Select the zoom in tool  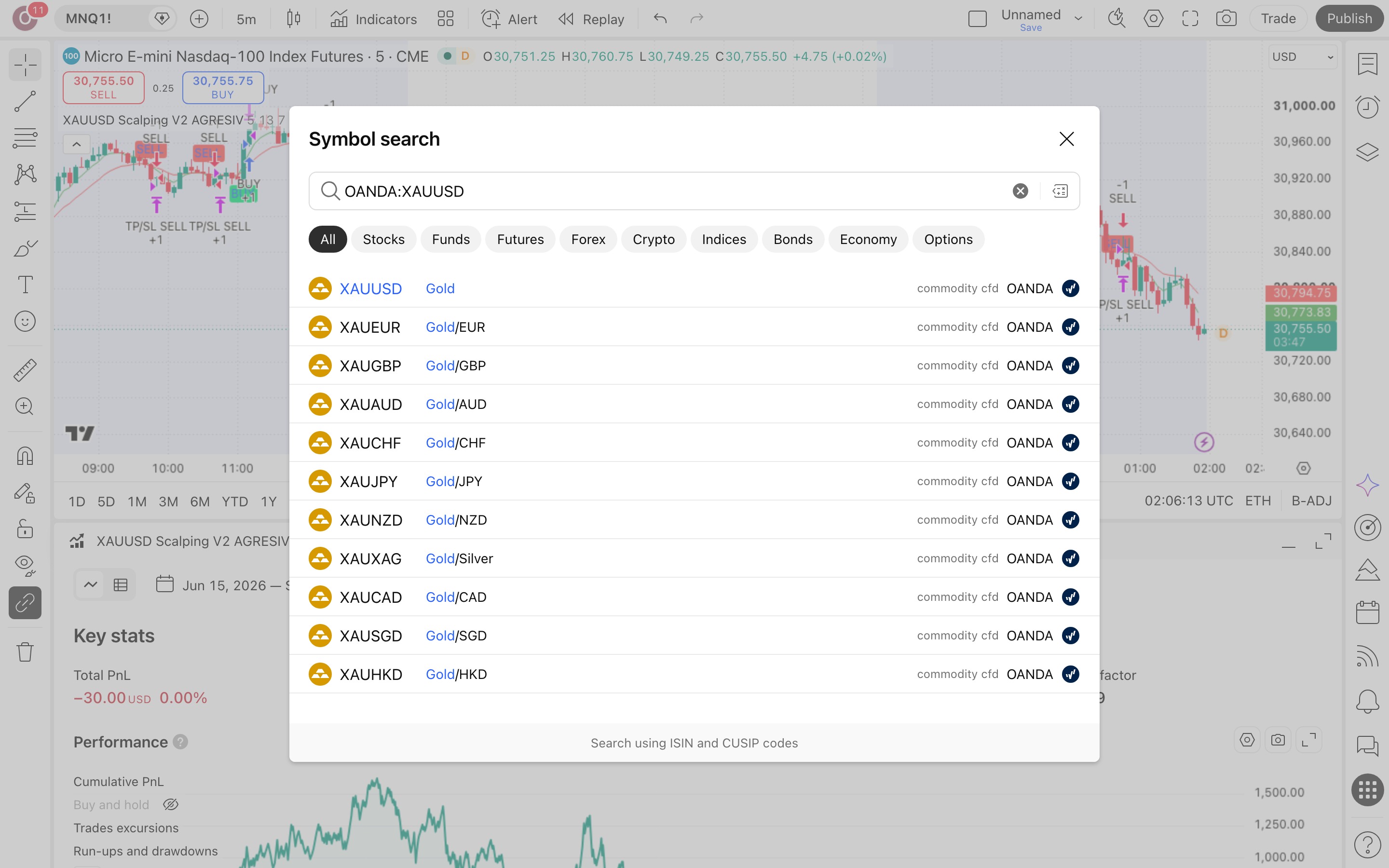pyautogui.click(x=25, y=407)
